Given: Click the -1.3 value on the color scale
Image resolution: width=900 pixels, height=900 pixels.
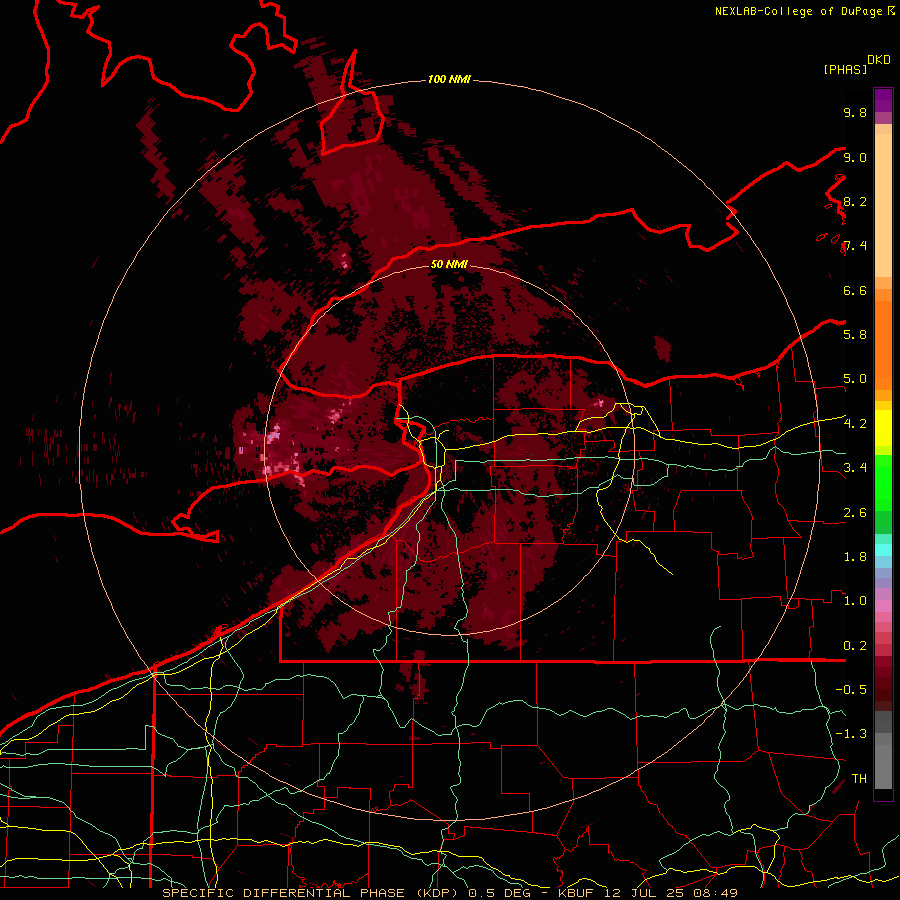Looking at the screenshot, I should pyautogui.click(x=851, y=734).
